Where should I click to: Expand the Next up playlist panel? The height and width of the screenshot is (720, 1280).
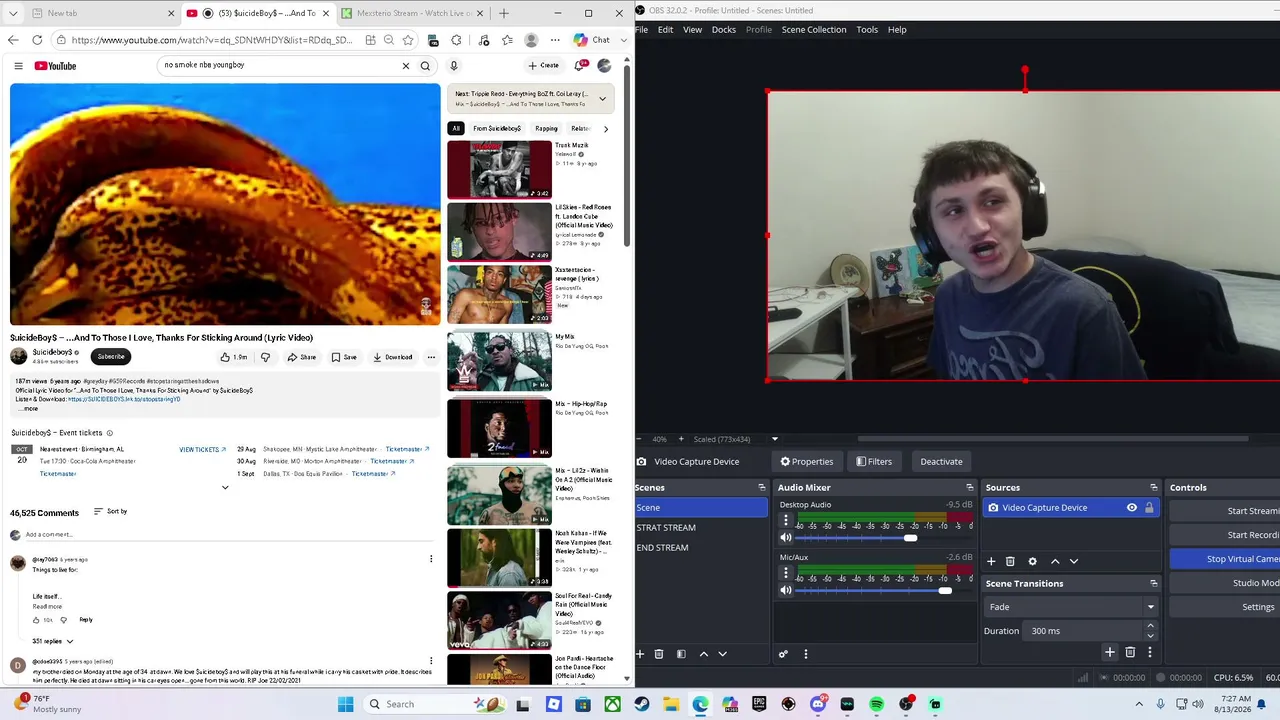point(602,99)
